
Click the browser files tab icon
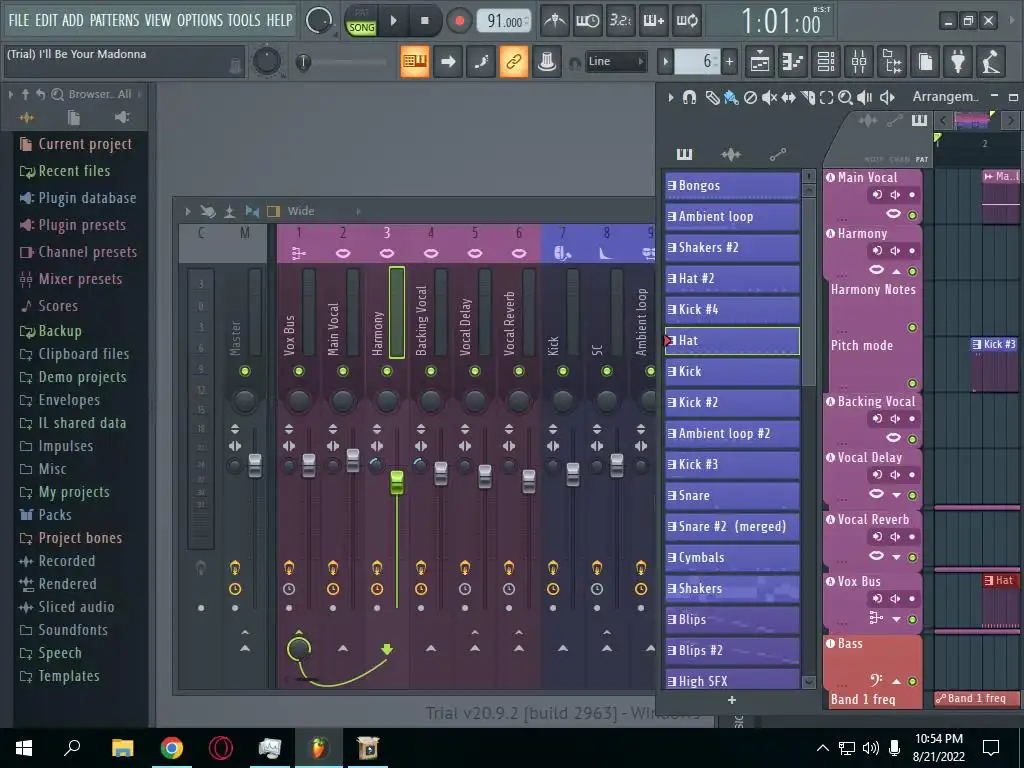point(74,117)
